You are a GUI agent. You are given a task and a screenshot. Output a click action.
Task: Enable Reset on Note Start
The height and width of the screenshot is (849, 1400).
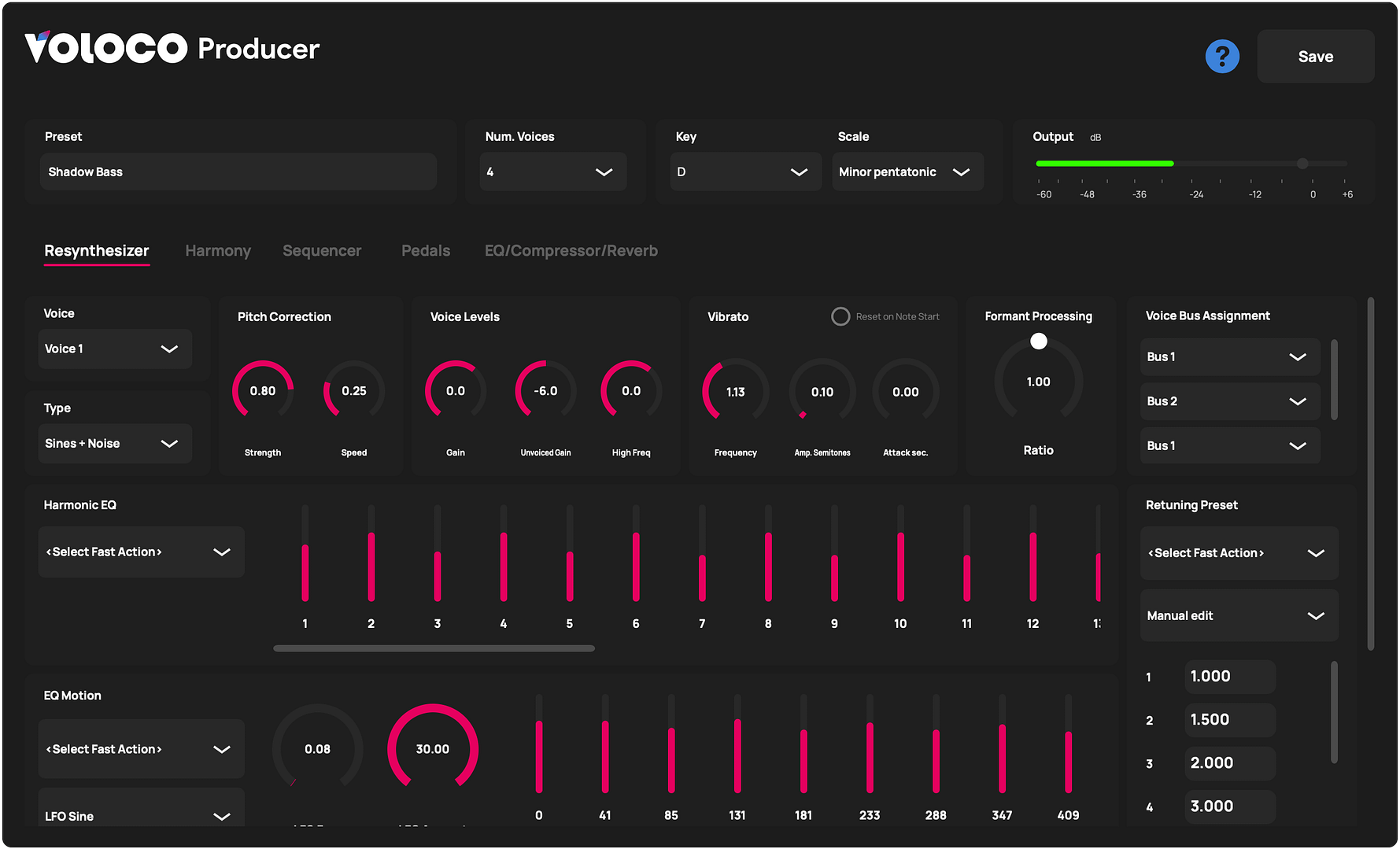[840, 316]
